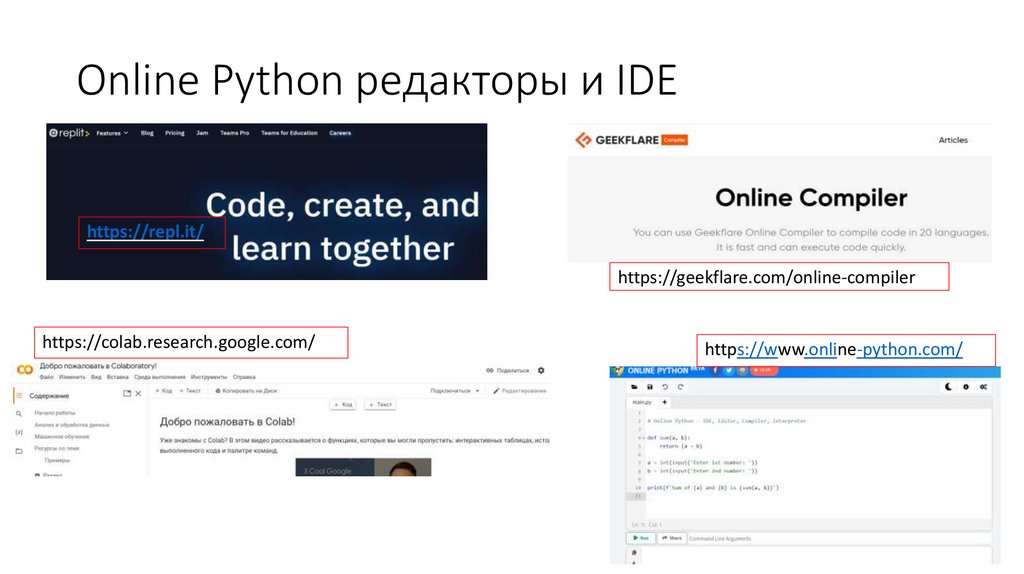Open the Colab files folder icon

(x=19, y=451)
